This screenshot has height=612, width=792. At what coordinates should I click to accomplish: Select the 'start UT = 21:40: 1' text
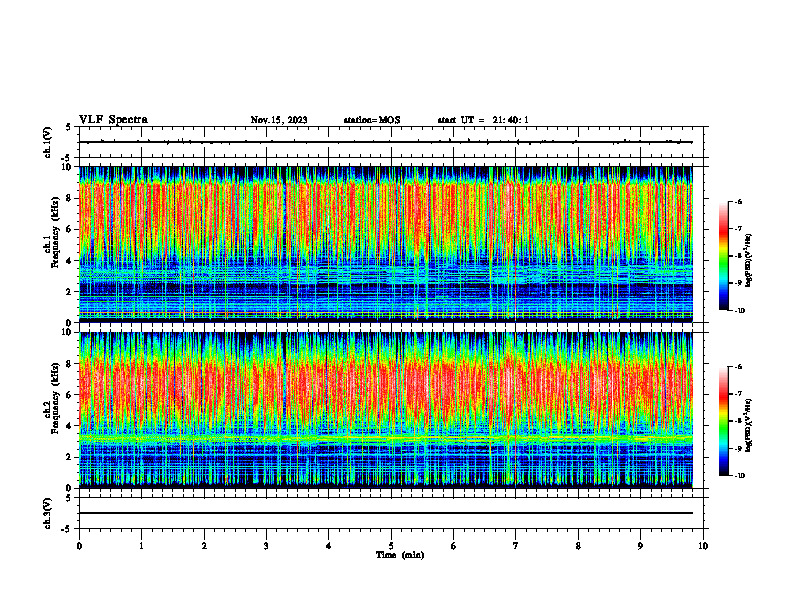click(483, 120)
